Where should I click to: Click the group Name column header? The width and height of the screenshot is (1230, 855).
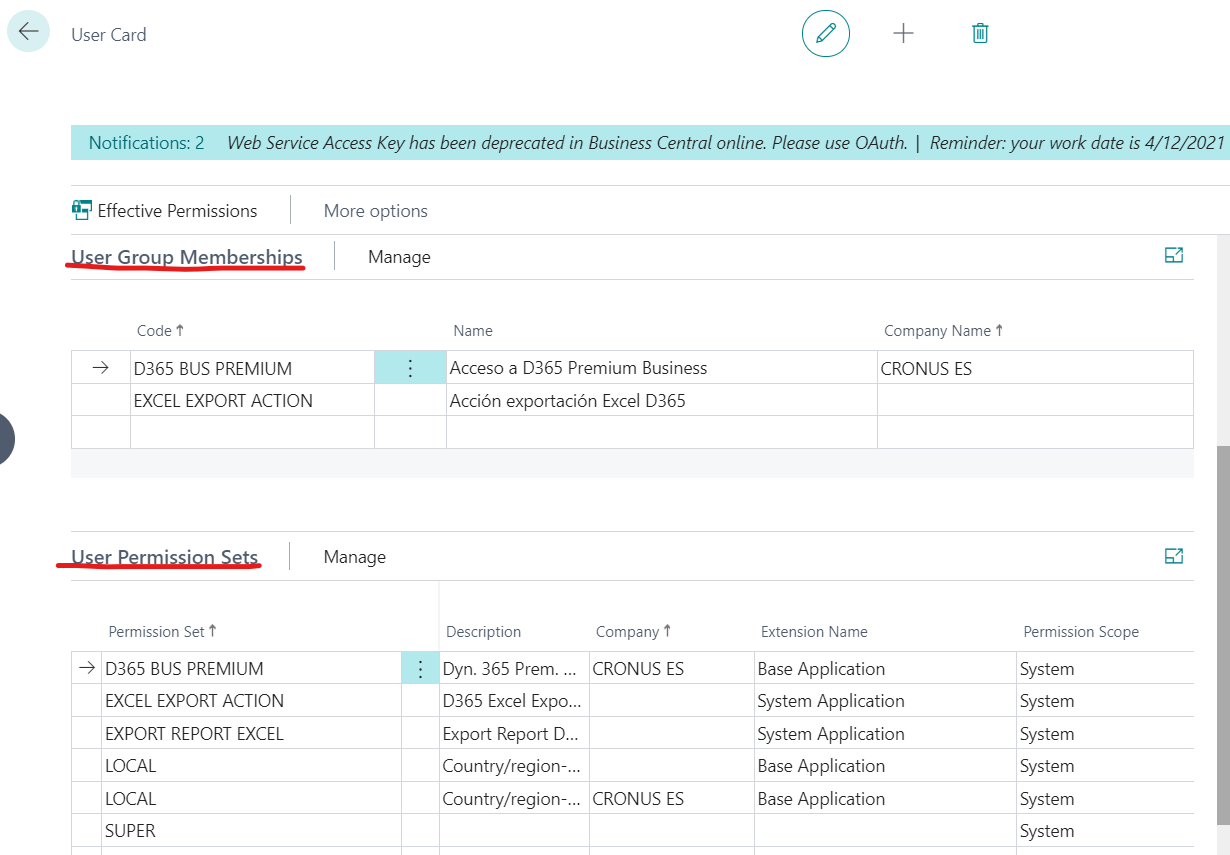[473, 331]
